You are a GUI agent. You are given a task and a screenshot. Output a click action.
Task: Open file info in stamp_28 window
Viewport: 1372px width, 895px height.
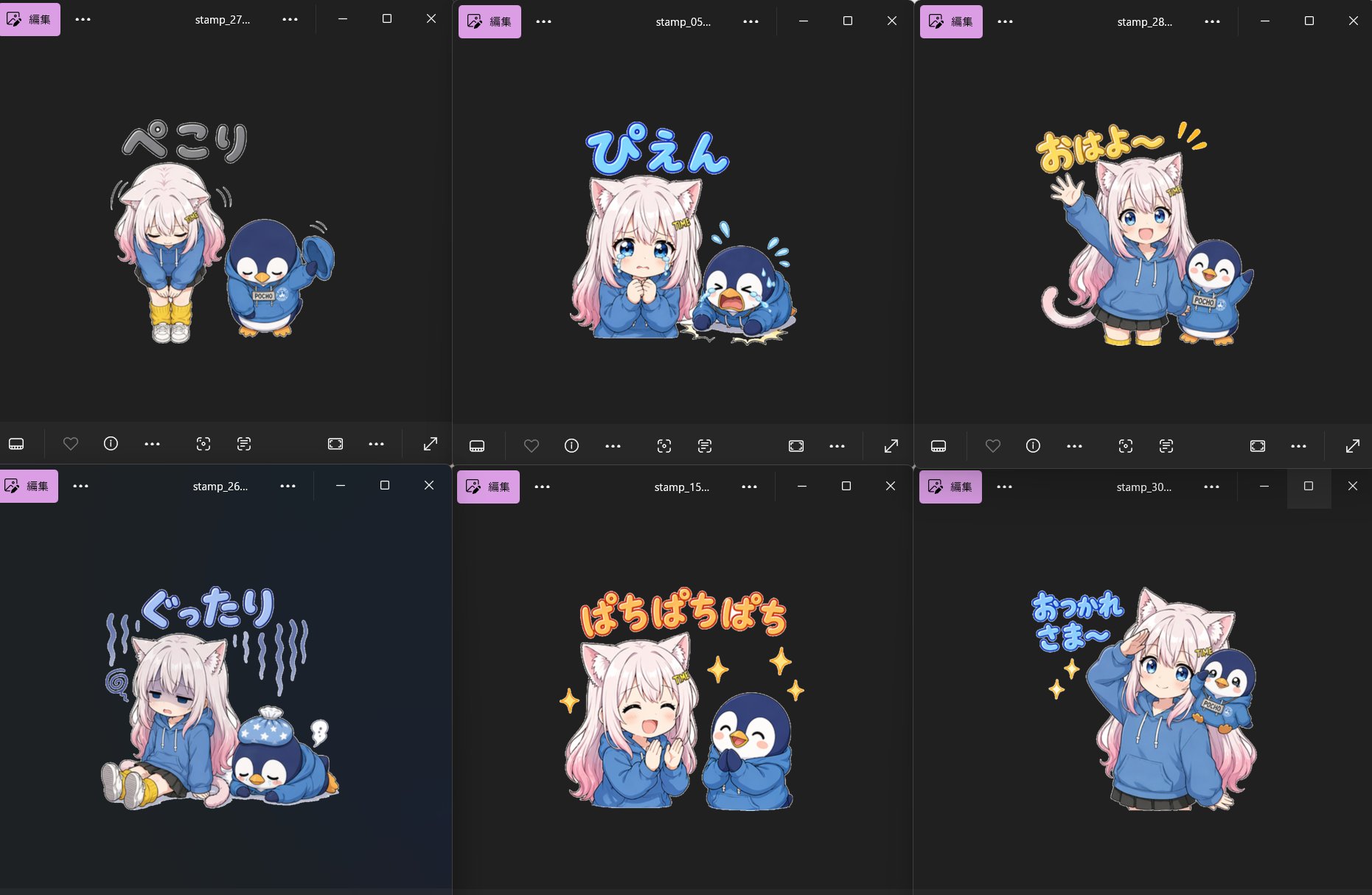1033,446
